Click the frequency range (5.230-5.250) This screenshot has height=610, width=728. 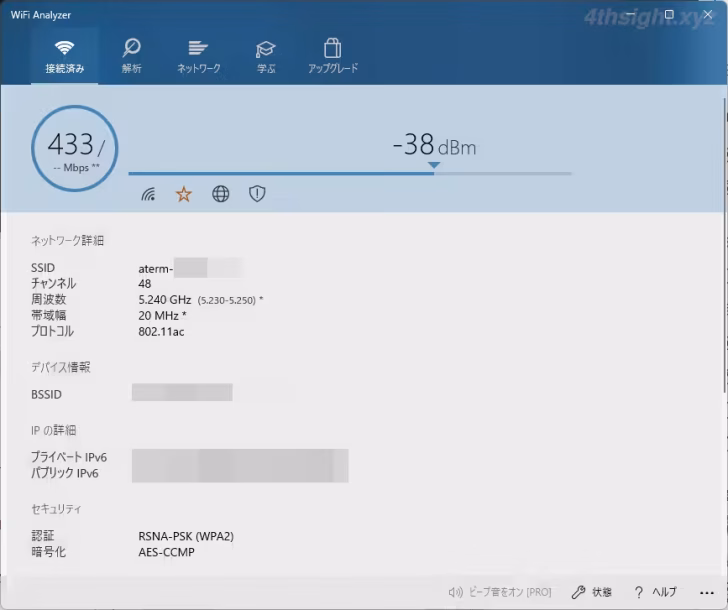pyautogui.click(x=227, y=300)
